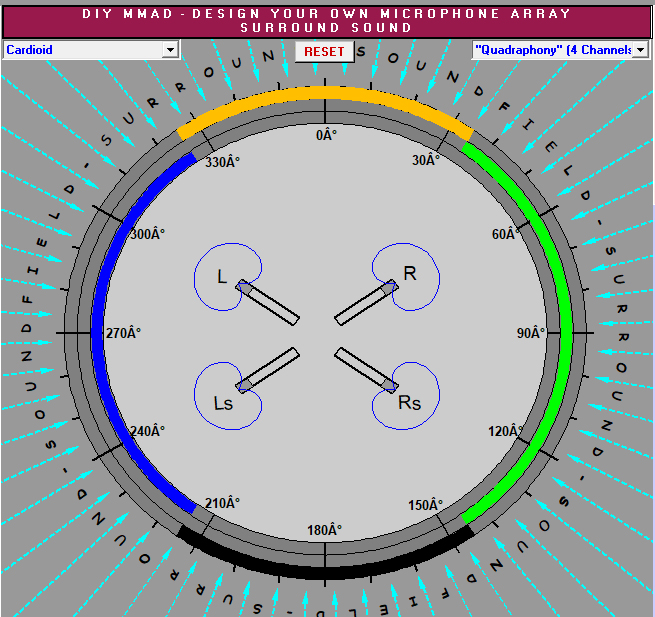
Task: Click the black rear coverage arc
Action: pos(325,571)
